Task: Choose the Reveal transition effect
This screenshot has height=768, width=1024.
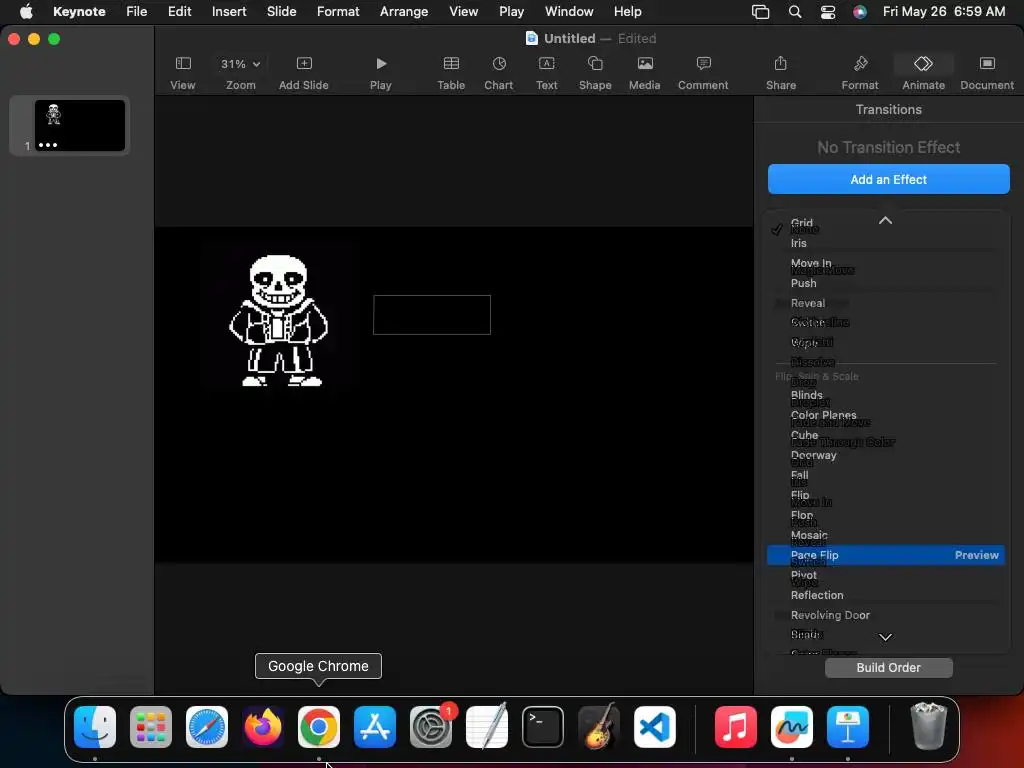Action: (x=808, y=303)
